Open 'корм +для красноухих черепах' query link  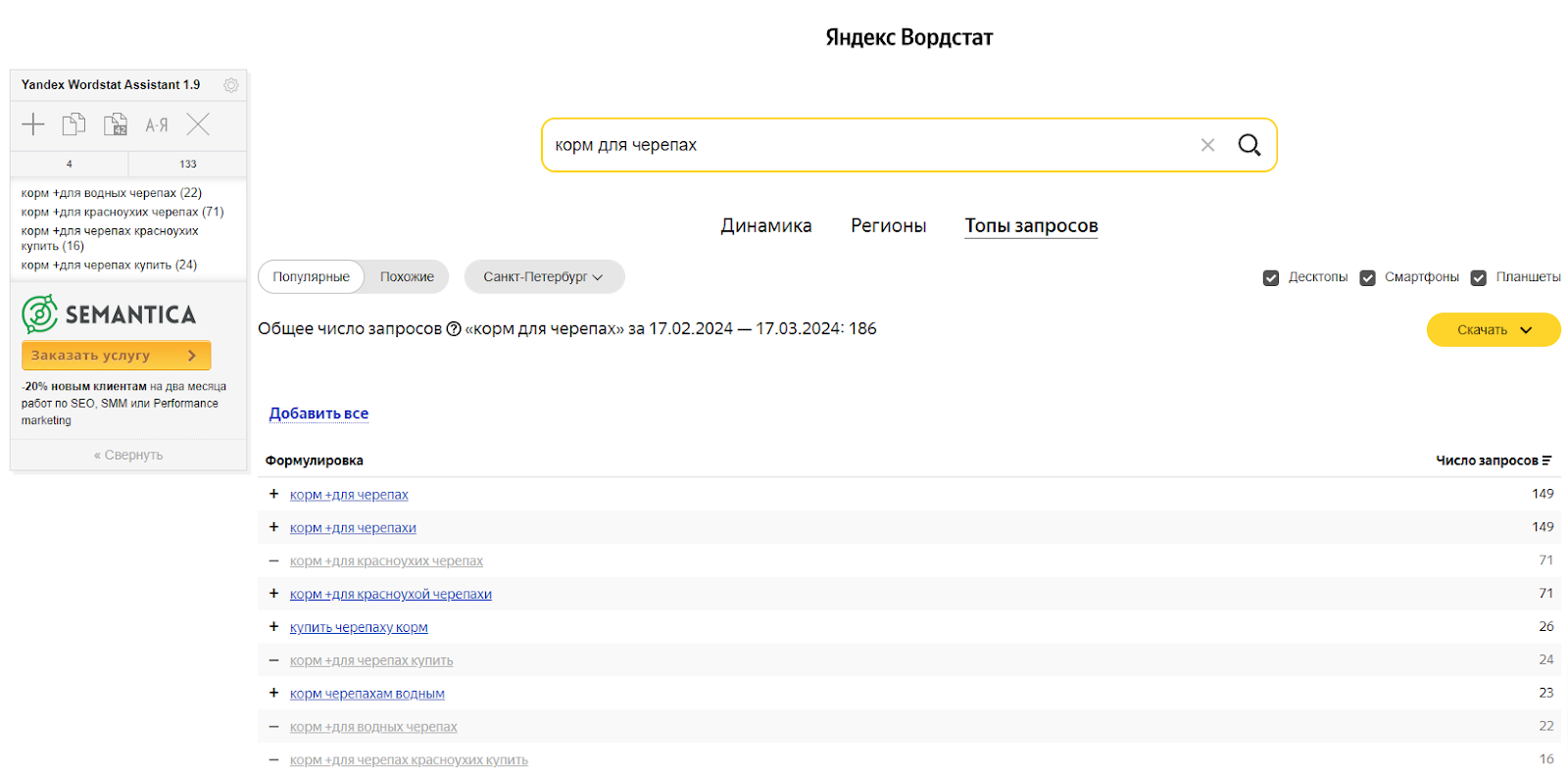386,561
